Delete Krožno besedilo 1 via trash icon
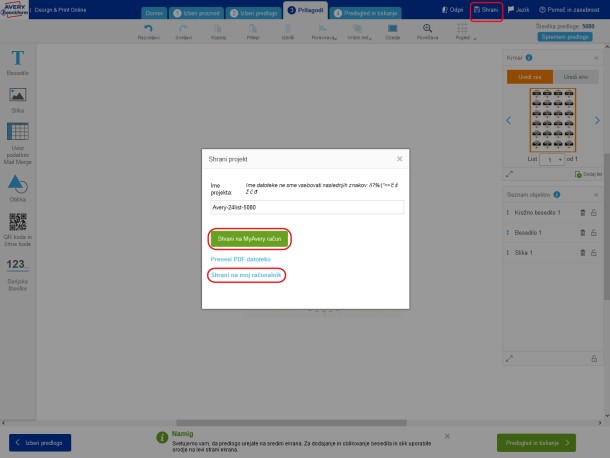This screenshot has height=458, width=610. point(583,213)
